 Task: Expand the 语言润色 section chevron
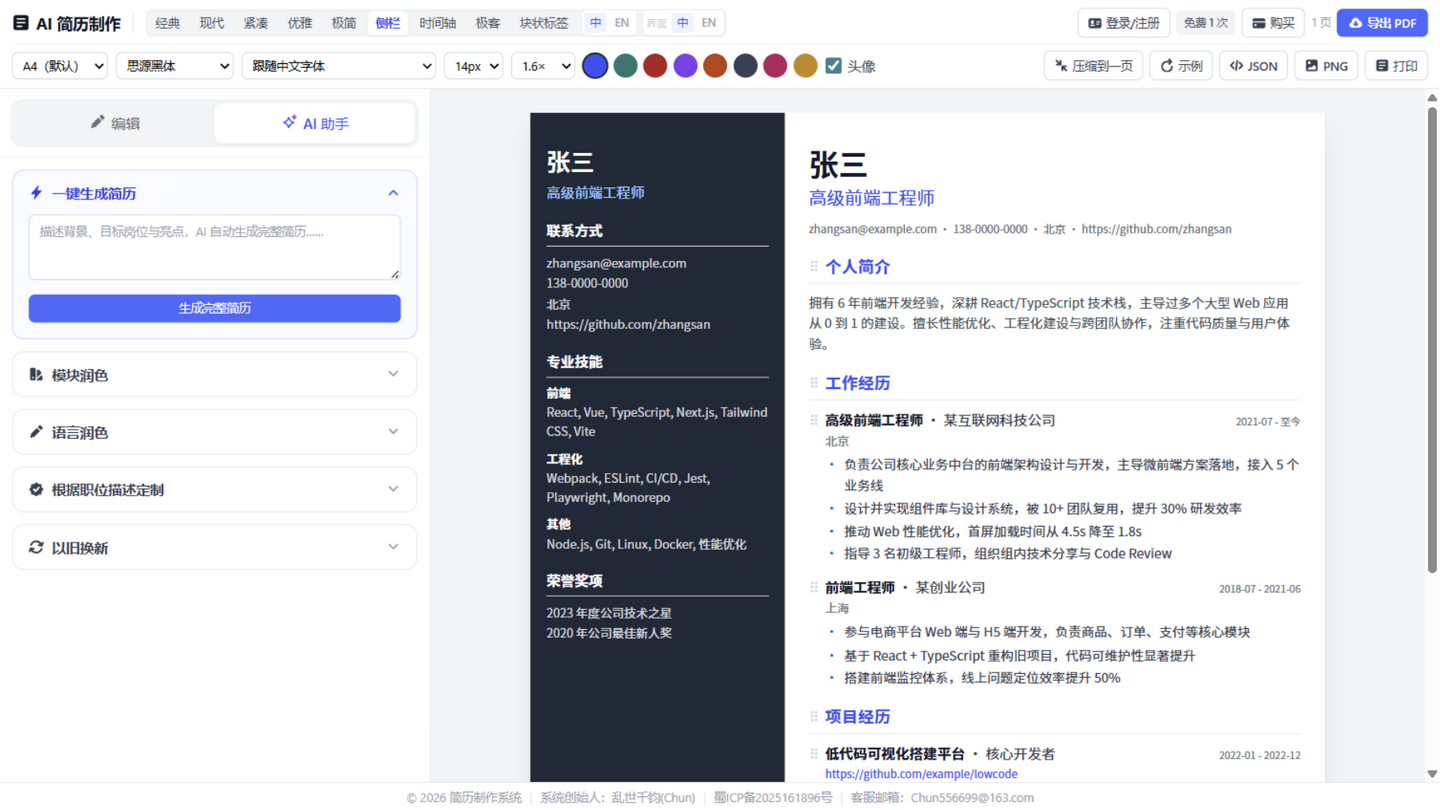[x=393, y=432]
